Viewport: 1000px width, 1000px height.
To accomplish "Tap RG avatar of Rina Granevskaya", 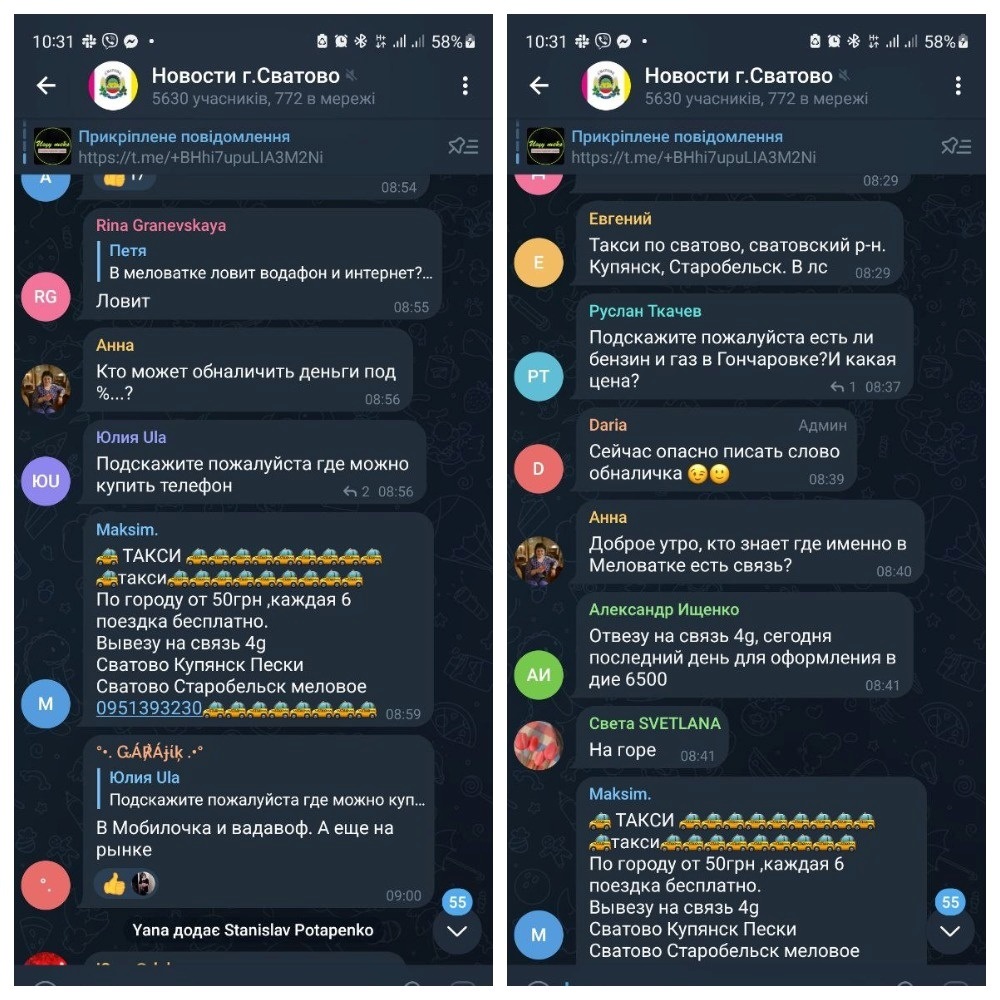I will click(x=45, y=297).
